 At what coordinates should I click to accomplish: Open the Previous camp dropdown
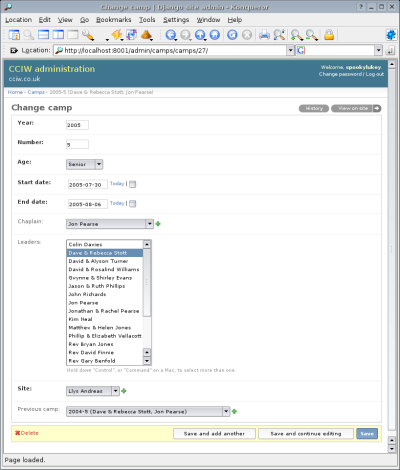pyautogui.click(x=148, y=412)
